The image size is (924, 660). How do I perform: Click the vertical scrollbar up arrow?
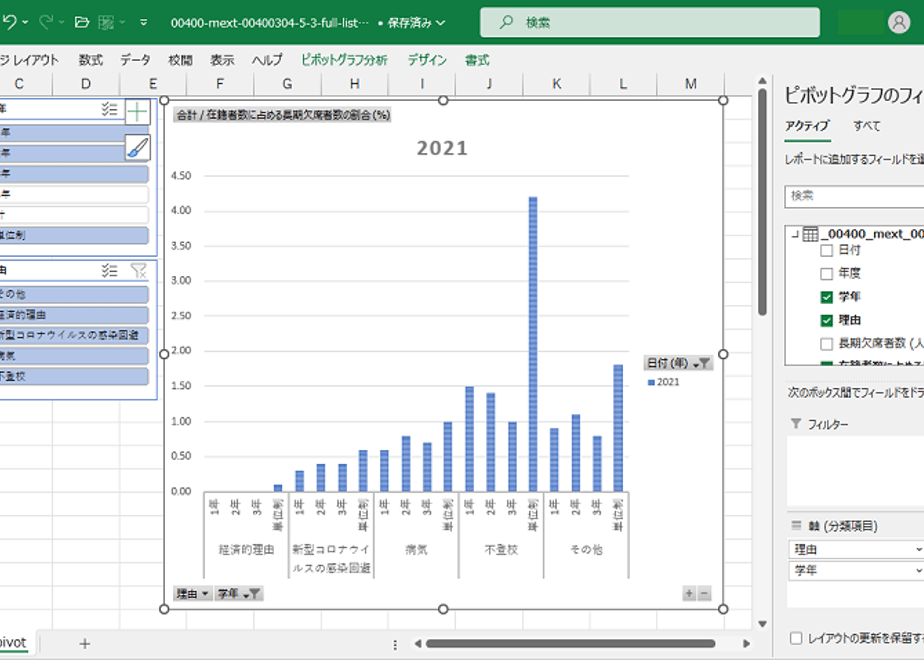(762, 81)
